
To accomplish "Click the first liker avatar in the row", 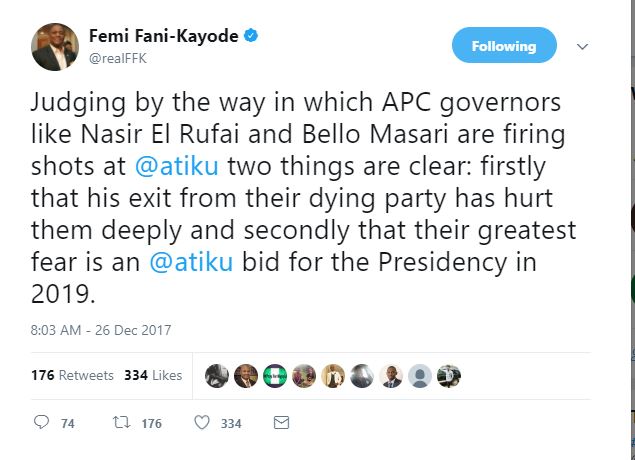I will (x=217, y=376).
